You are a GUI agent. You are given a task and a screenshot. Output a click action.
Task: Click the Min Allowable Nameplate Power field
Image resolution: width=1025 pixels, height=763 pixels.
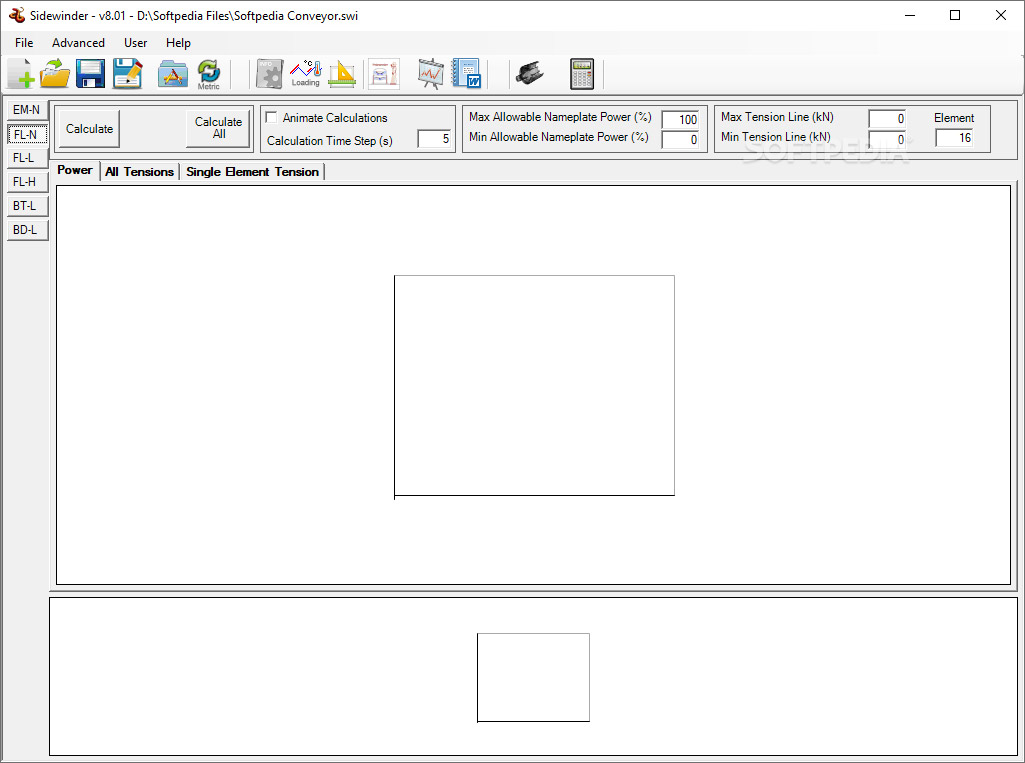coord(680,139)
